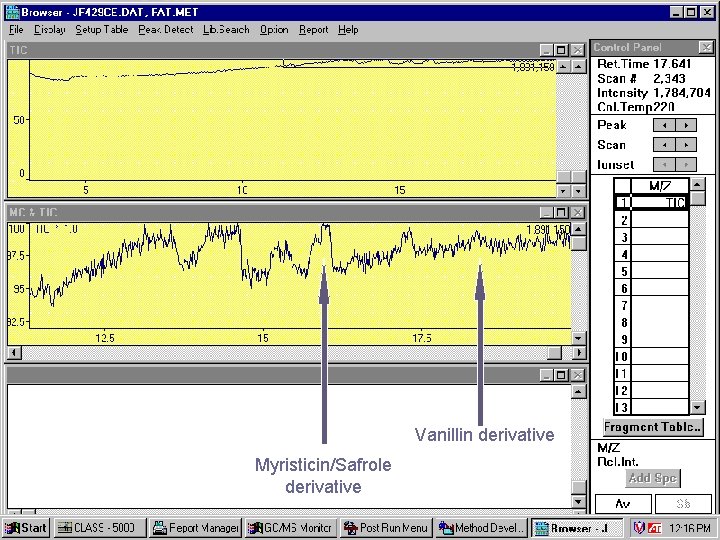Click M/Z table scrollbar up arrow
Screen dimensions: 720x540
pyautogui.click(x=698, y=185)
